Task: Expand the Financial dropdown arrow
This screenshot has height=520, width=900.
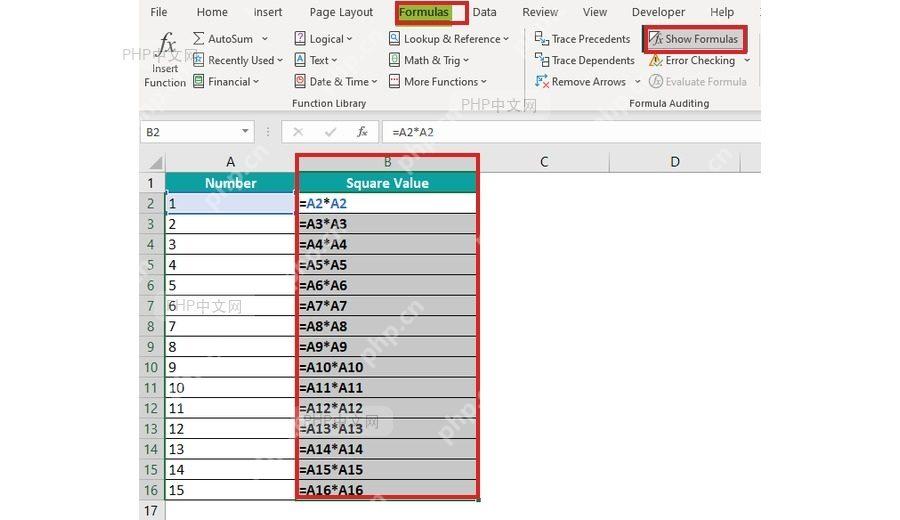Action: (256, 82)
